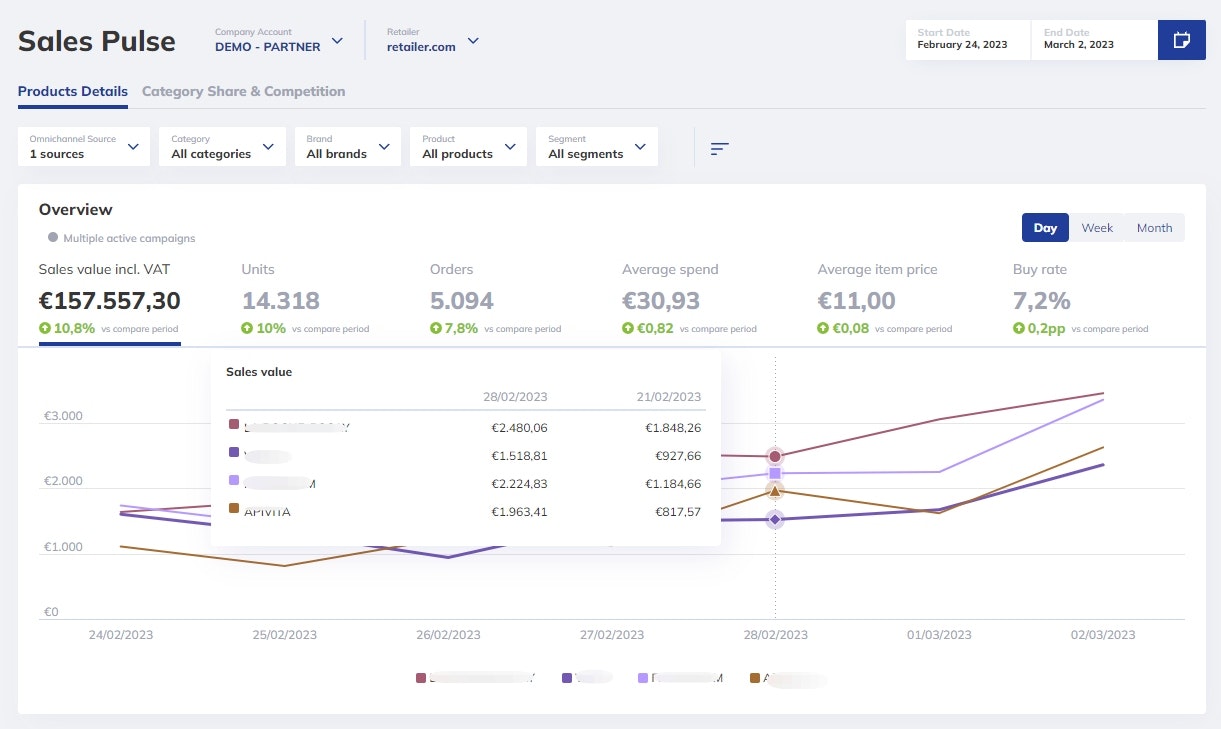Click the green up arrow under Units

247,328
